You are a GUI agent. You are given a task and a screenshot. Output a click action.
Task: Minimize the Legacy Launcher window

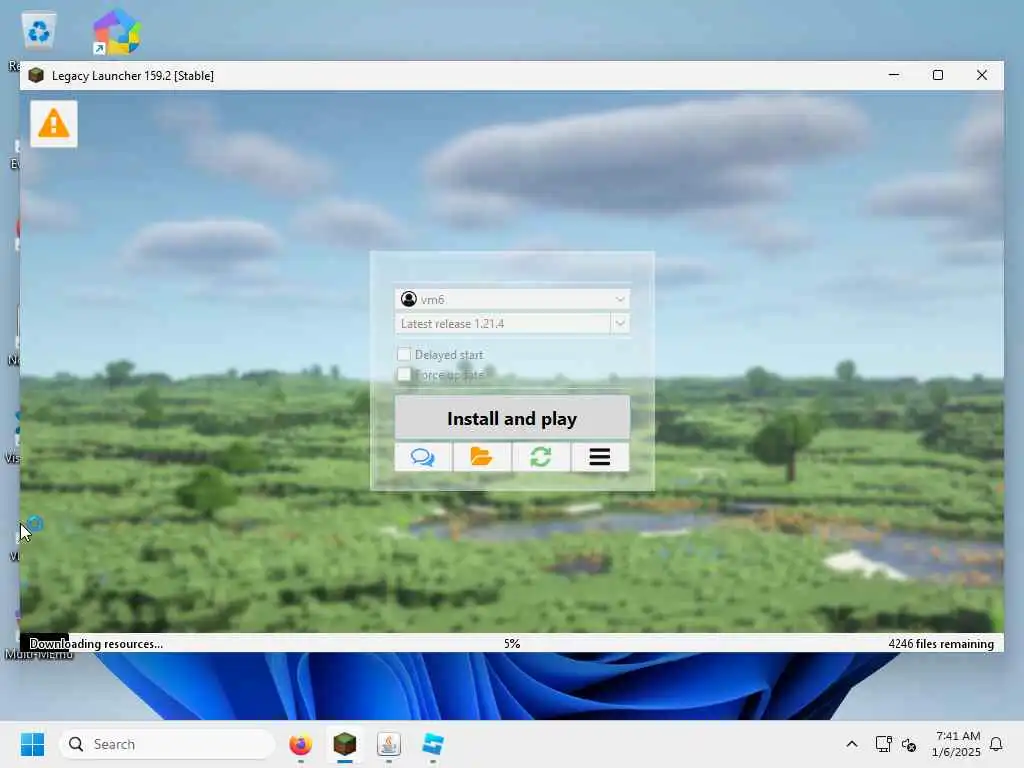point(894,75)
